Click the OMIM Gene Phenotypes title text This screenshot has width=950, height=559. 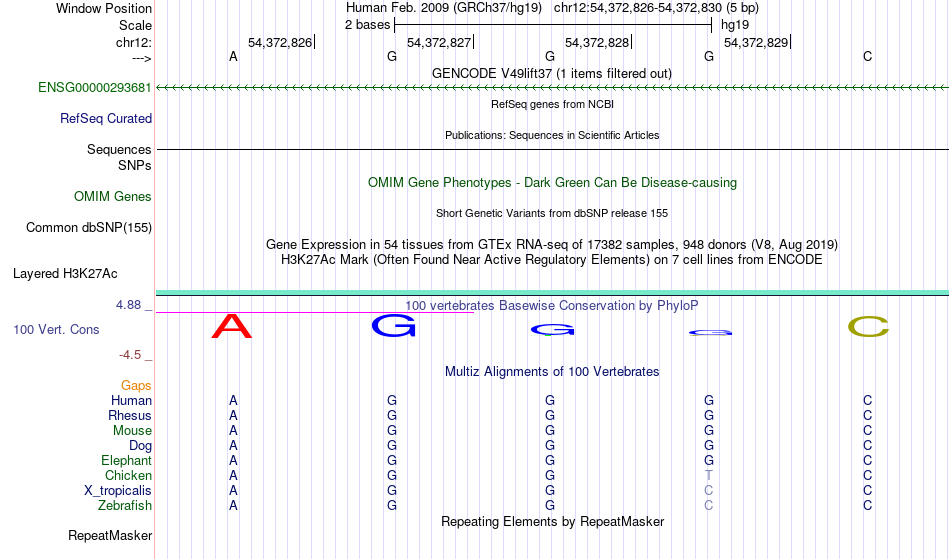[x=552, y=183]
